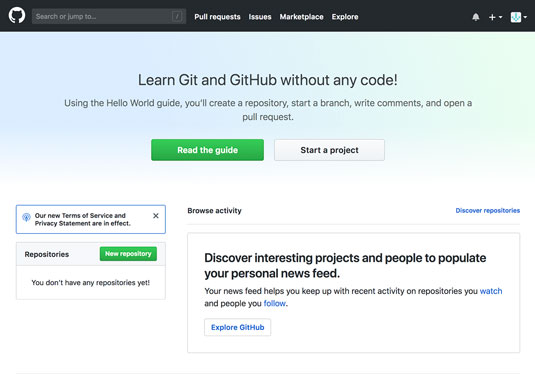Focus the Search or jump to field

click(109, 16)
